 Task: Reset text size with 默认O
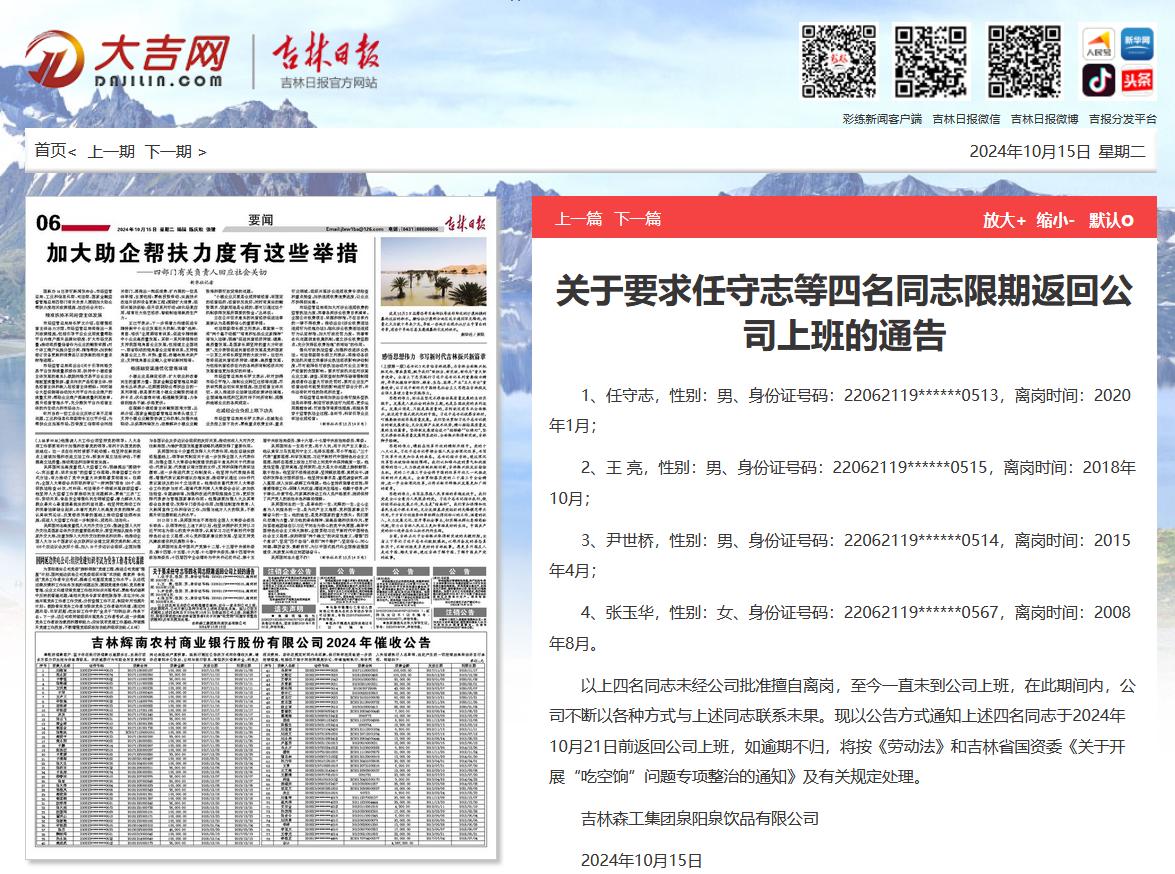point(1111,220)
